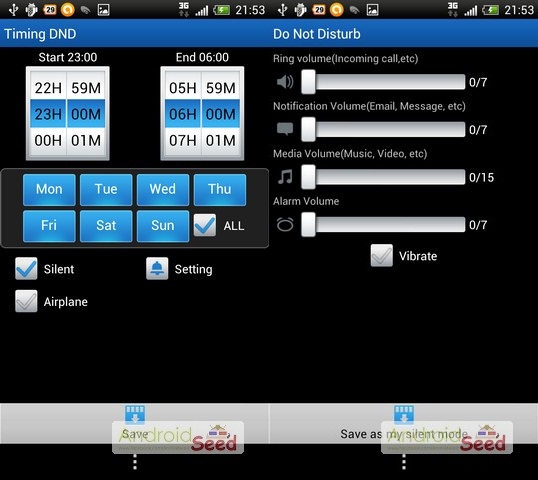Toggle the Thu day button
This screenshot has height=480, width=538.
pos(220,189)
